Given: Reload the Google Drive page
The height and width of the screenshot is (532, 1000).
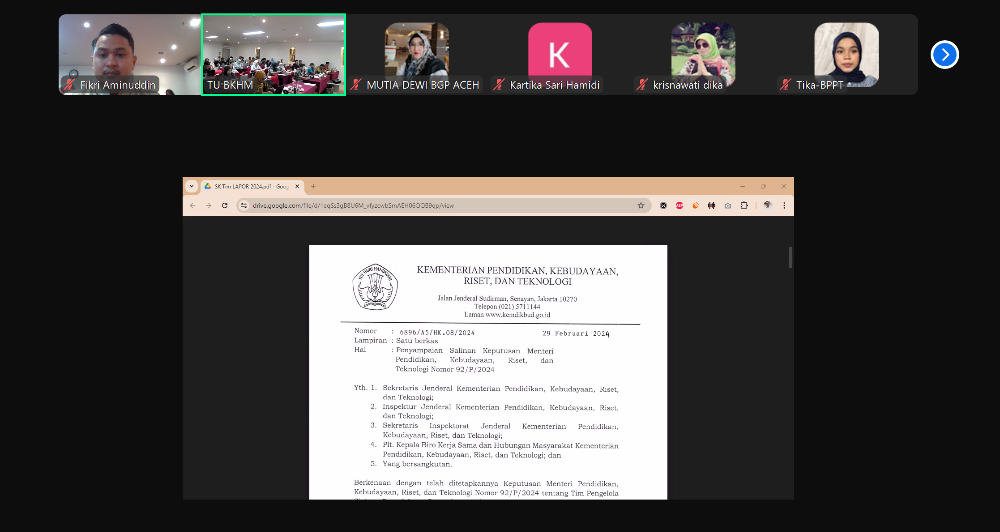Looking at the screenshot, I should (x=224, y=205).
